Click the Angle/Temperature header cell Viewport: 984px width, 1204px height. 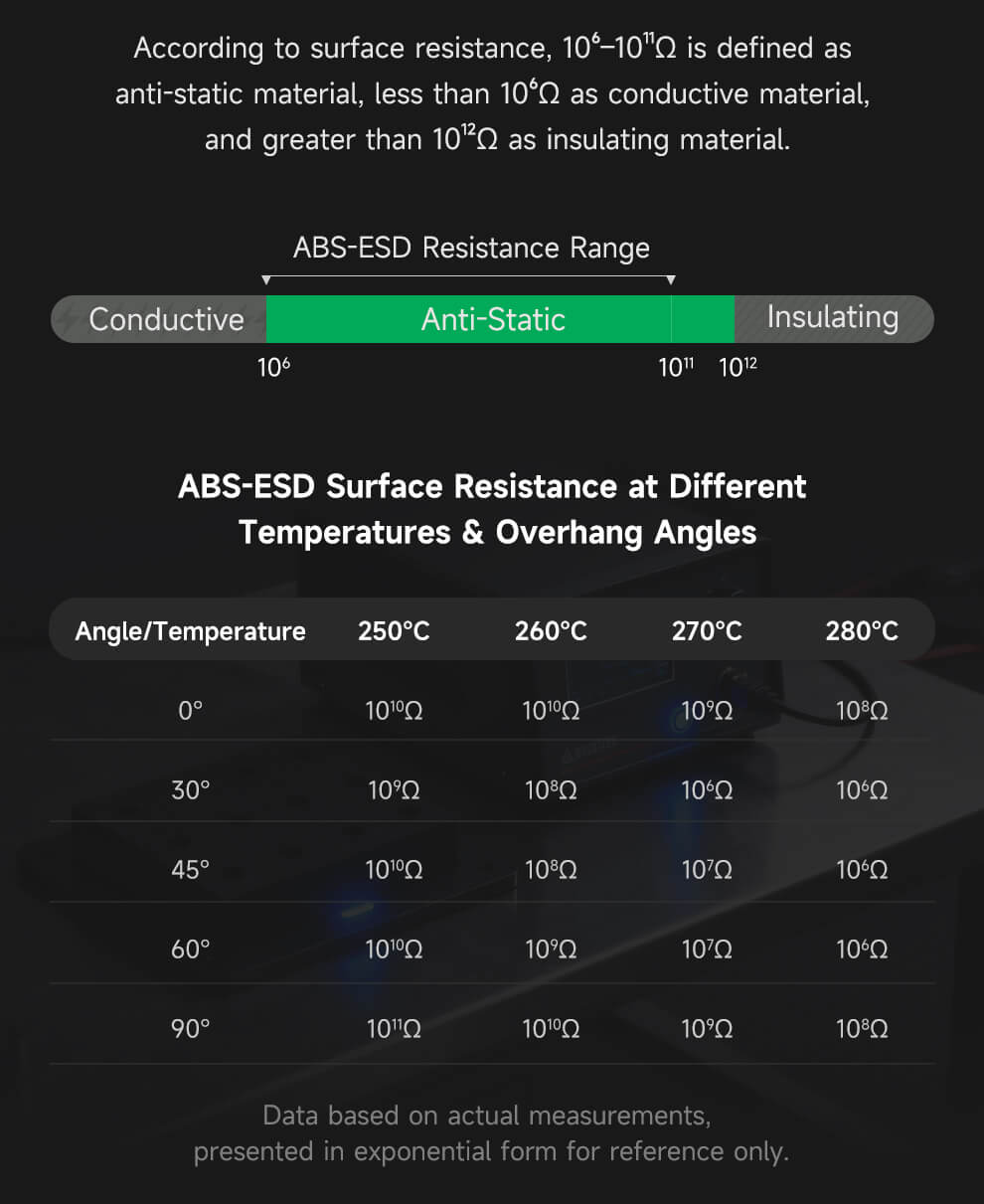[190, 631]
